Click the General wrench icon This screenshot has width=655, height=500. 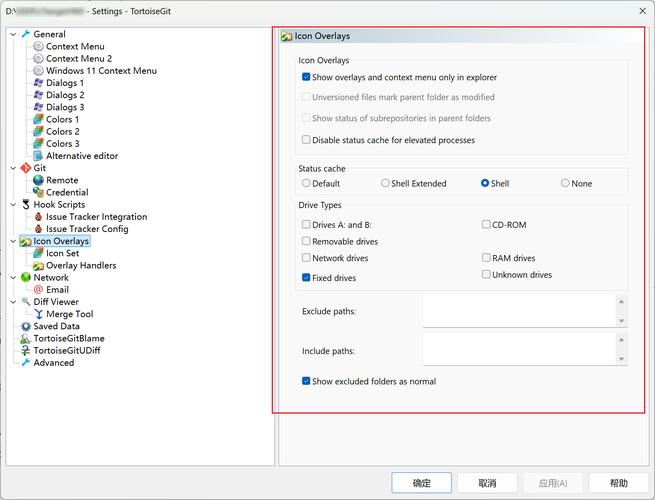coord(26,34)
